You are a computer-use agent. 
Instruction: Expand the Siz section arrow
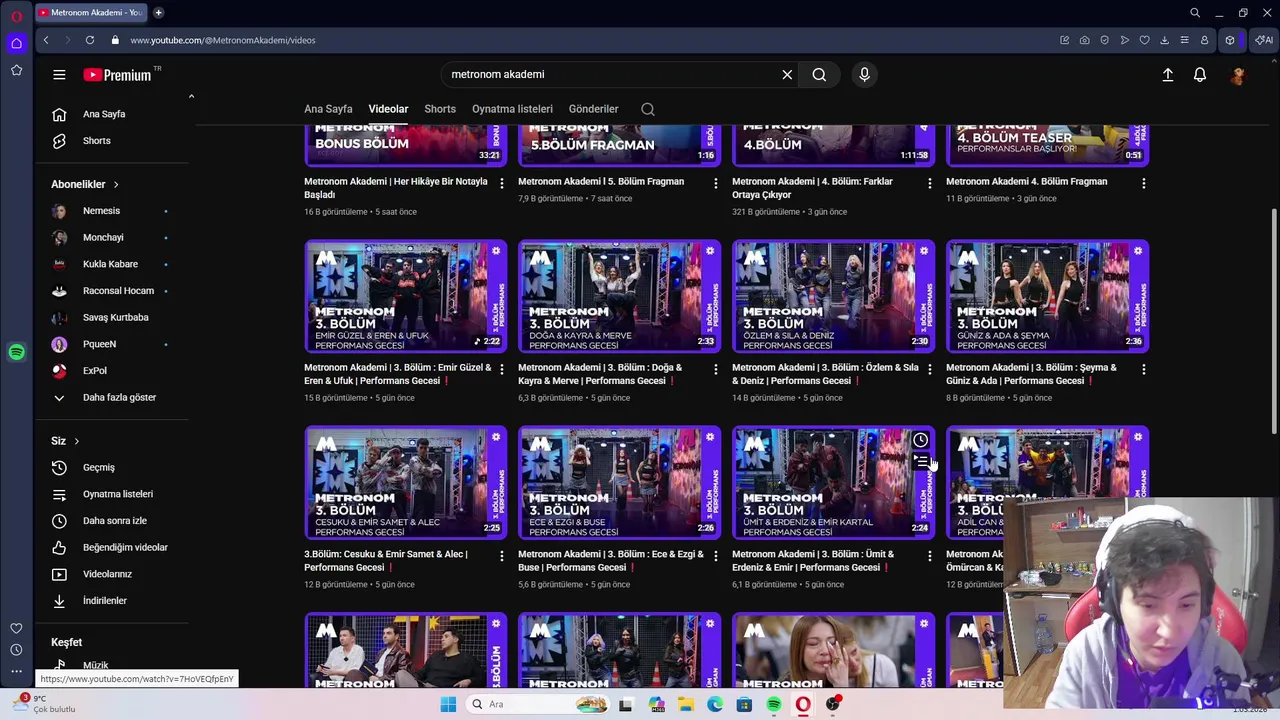(76, 441)
